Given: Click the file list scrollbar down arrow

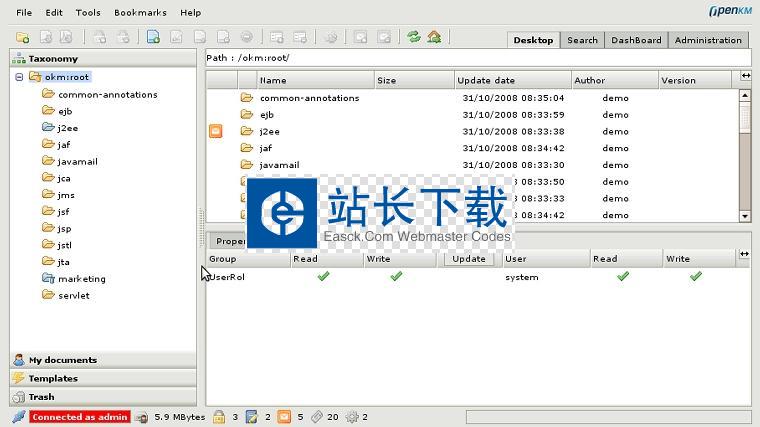Looking at the screenshot, I should coord(744,215).
